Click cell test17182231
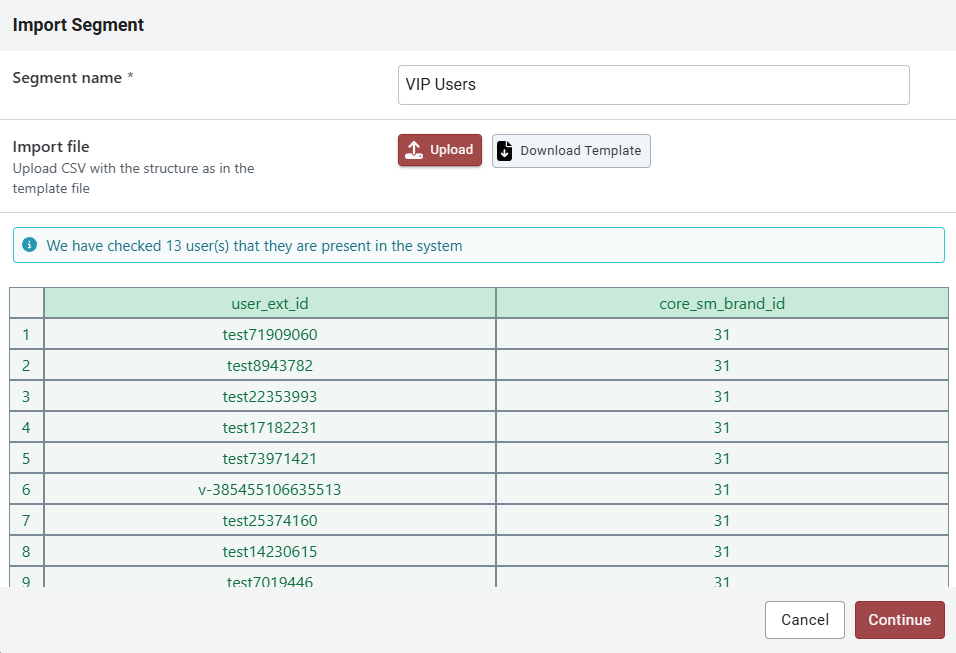Image resolution: width=956 pixels, height=653 pixels. [x=270, y=427]
